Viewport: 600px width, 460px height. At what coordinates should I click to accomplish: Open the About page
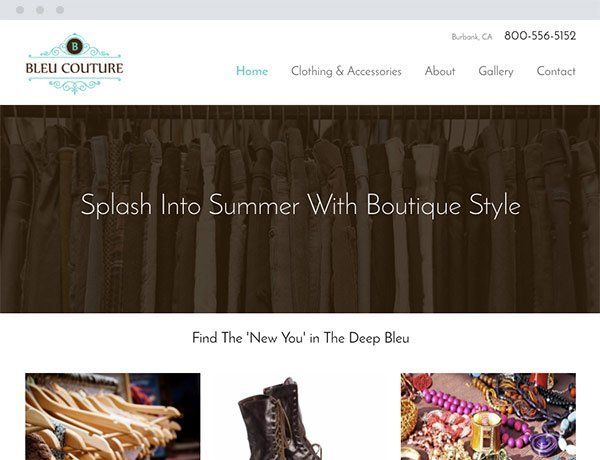pyautogui.click(x=440, y=71)
